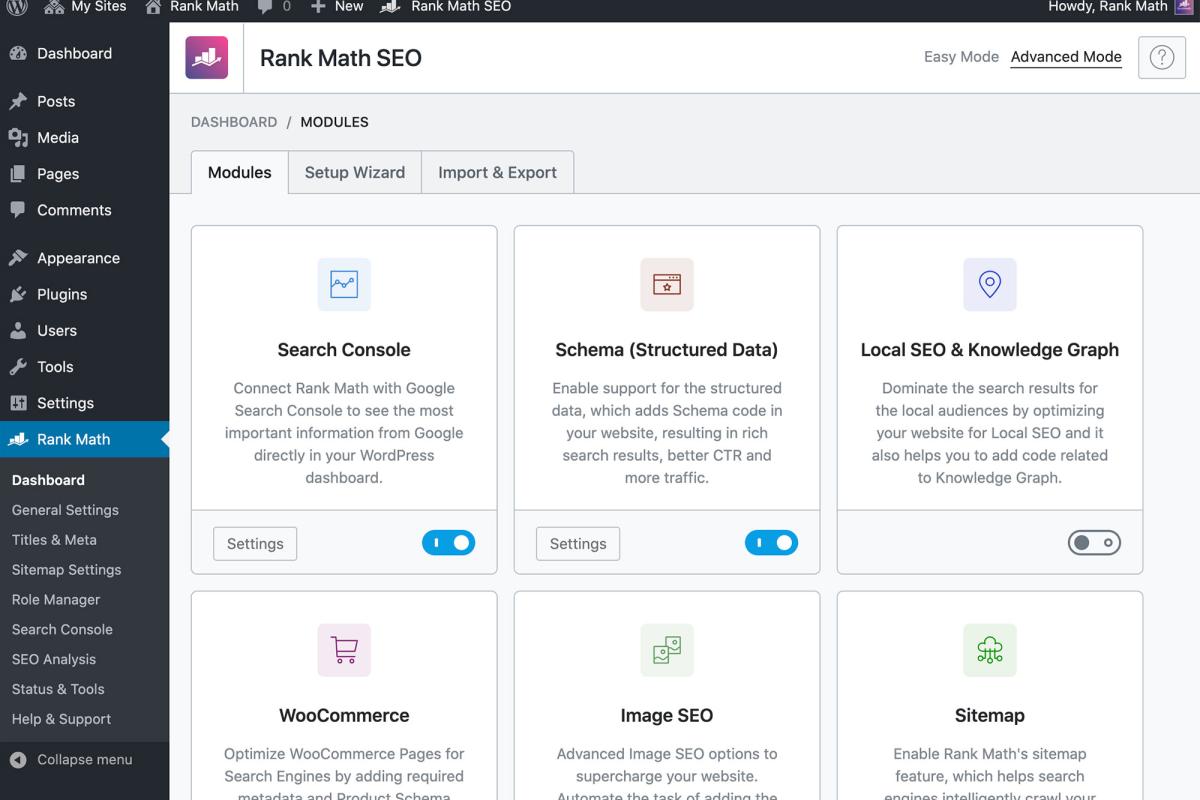
Task: Disable the Search Console module toggle
Action: point(448,542)
